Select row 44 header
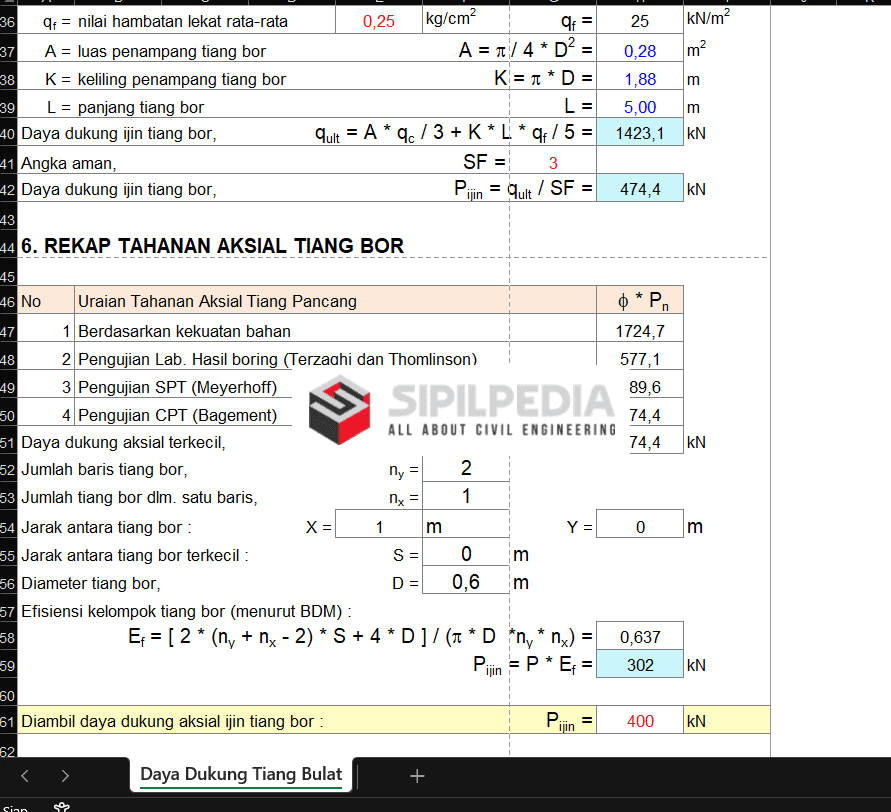The image size is (891, 812). pyautogui.click(x=8, y=246)
